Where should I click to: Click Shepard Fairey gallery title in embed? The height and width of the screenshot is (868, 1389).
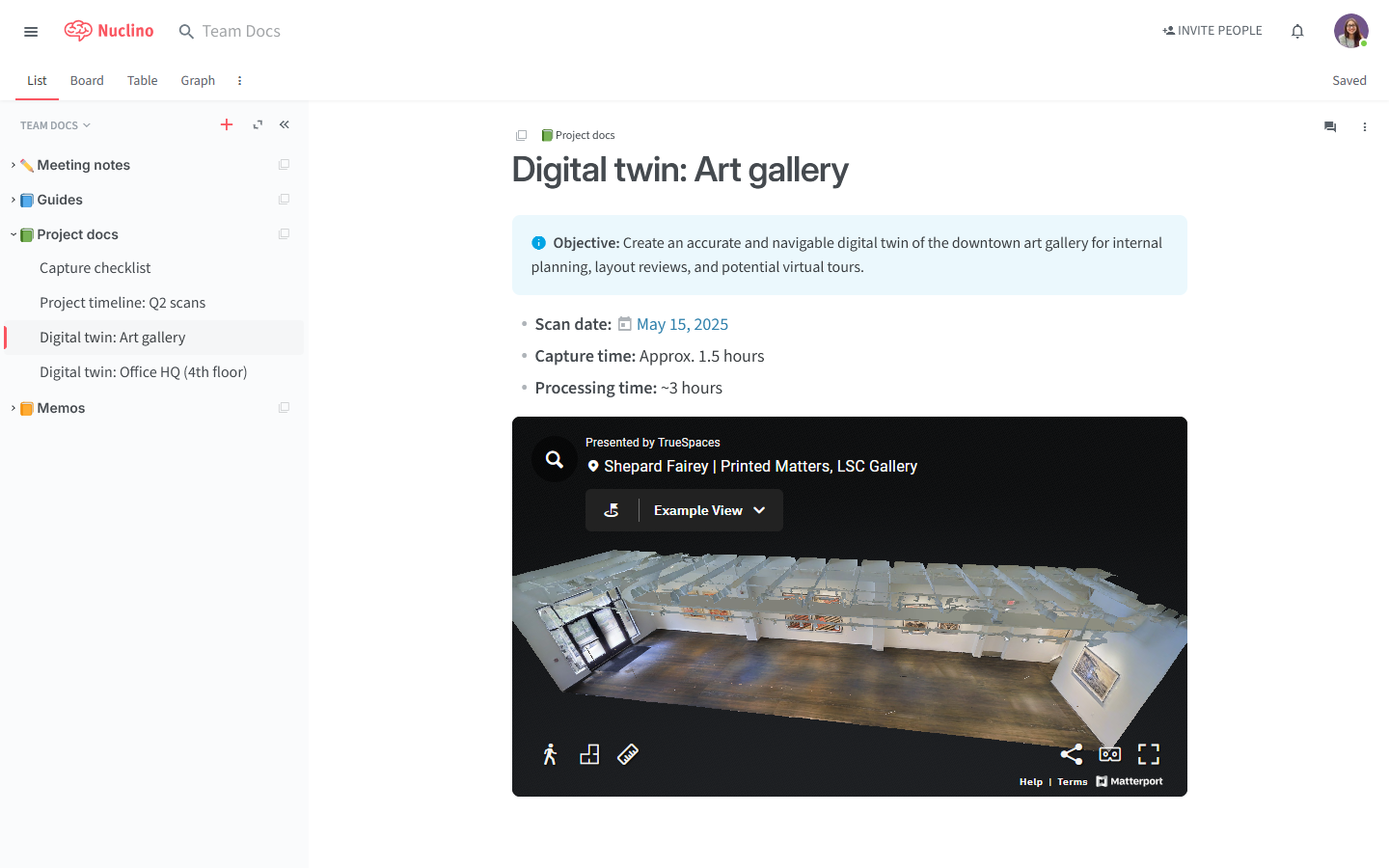pyautogui.click(x=760, y=466)
